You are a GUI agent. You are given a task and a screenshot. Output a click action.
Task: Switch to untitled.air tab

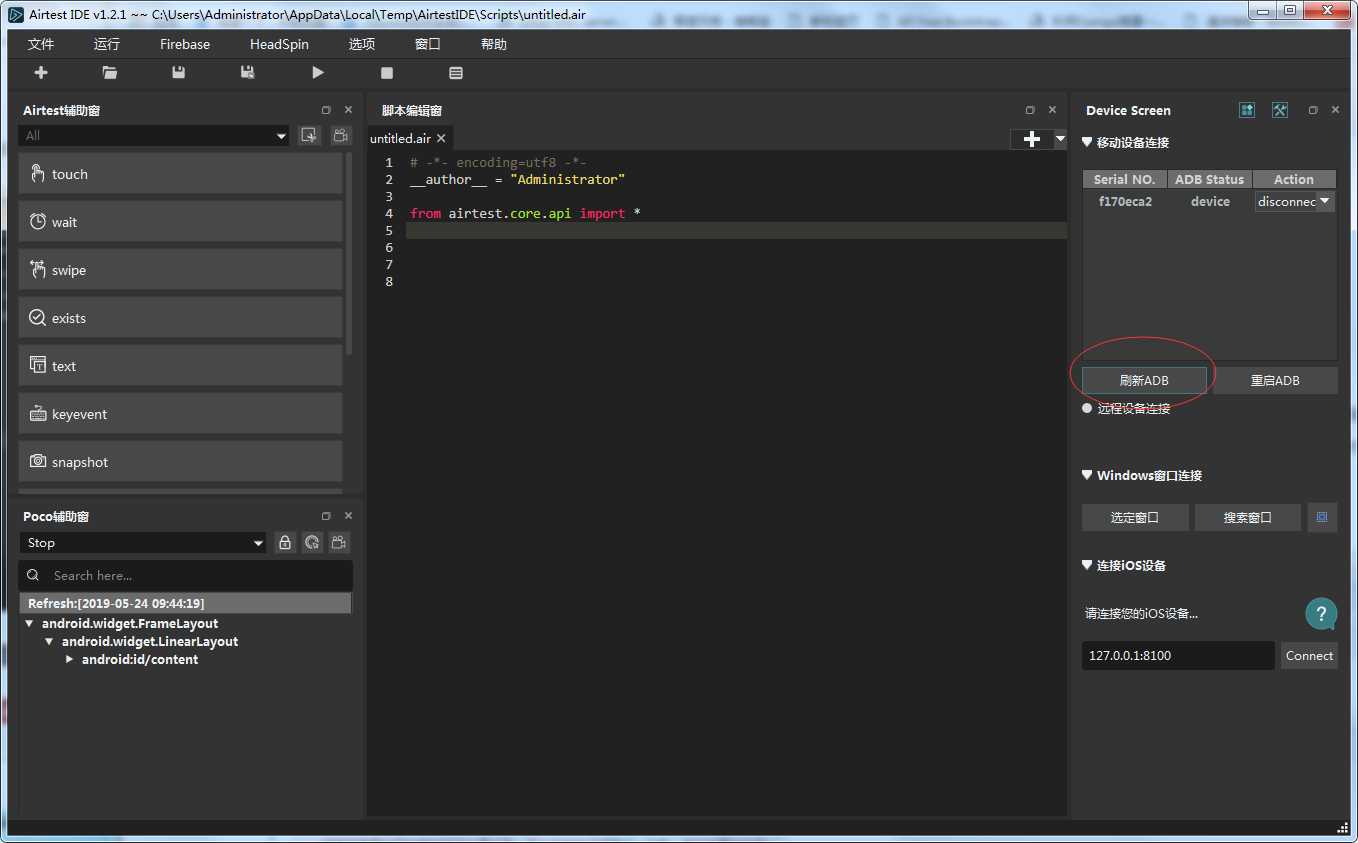[x=400, y=138]
